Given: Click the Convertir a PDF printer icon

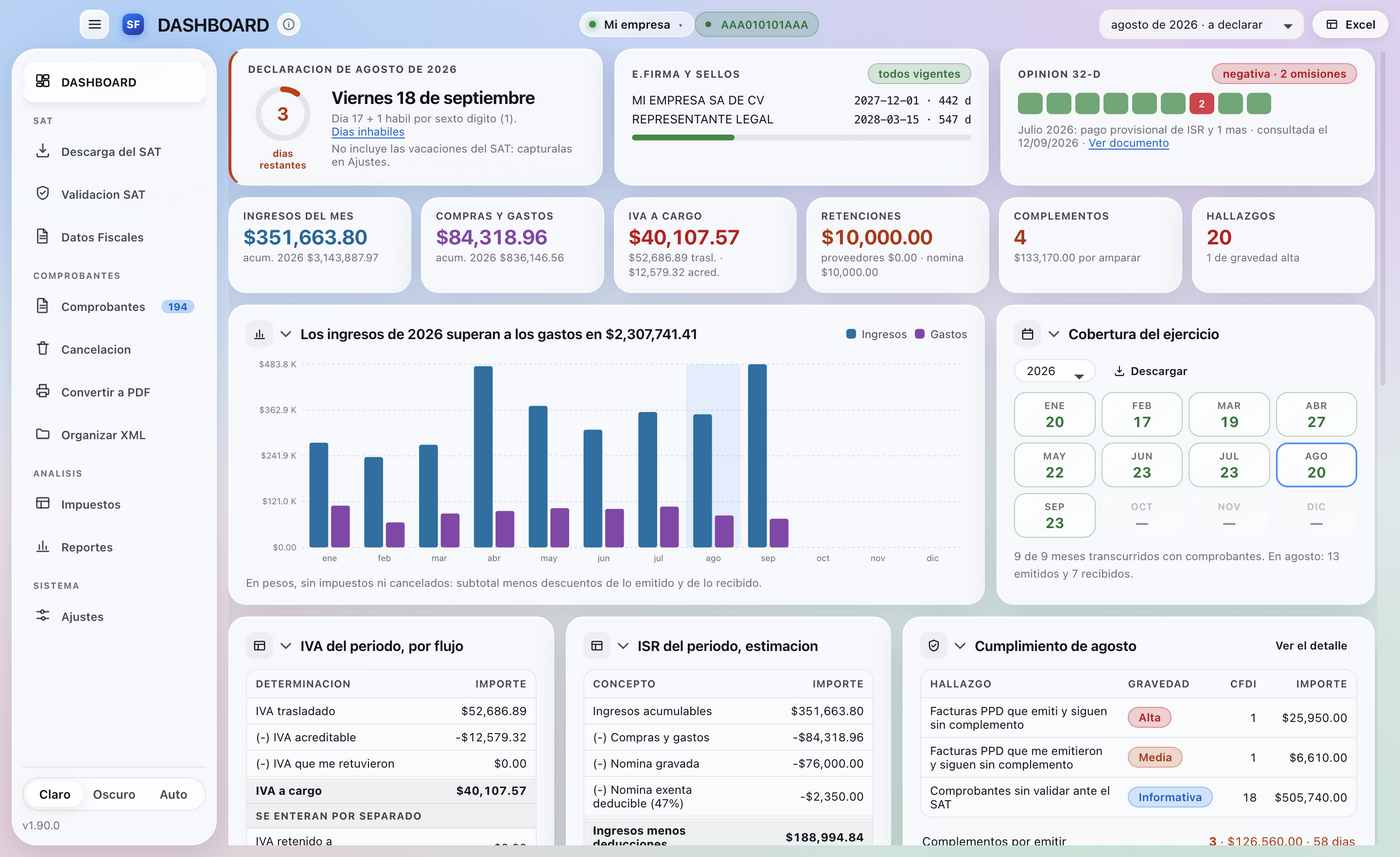Looking at the screenshot, I should (43, 392).
